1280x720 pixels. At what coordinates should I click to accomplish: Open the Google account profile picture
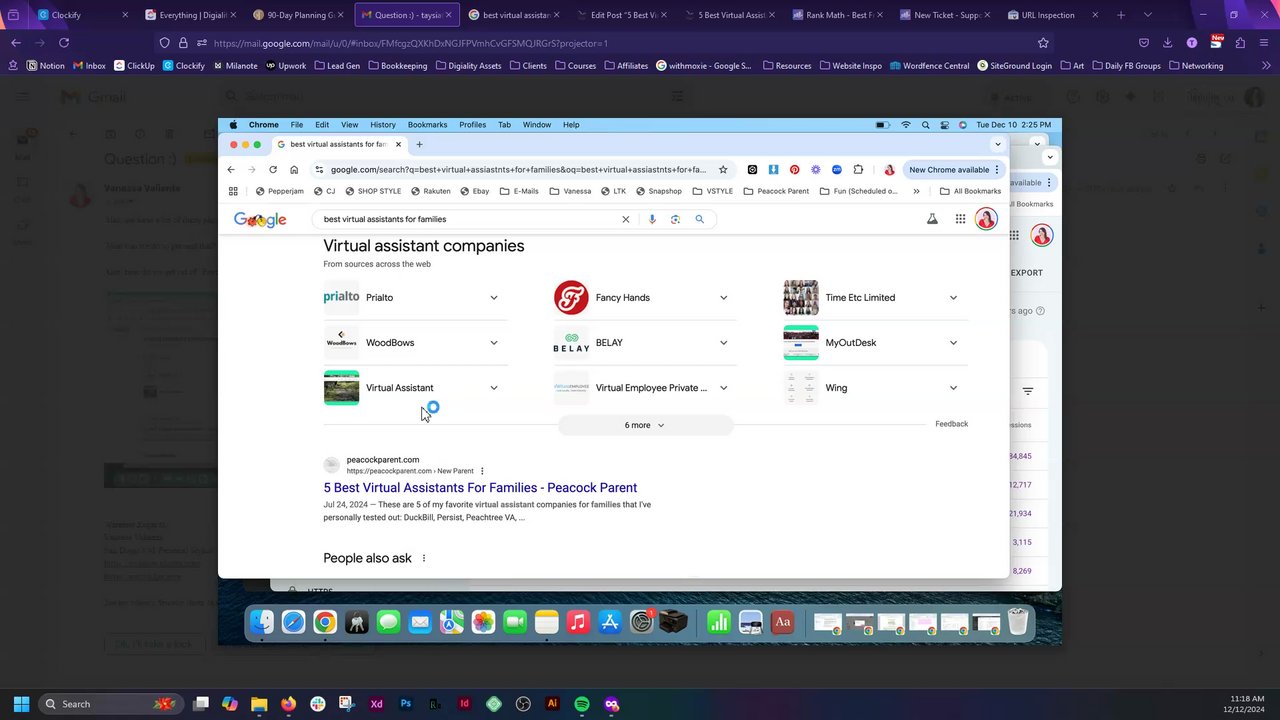coord(987,219)
